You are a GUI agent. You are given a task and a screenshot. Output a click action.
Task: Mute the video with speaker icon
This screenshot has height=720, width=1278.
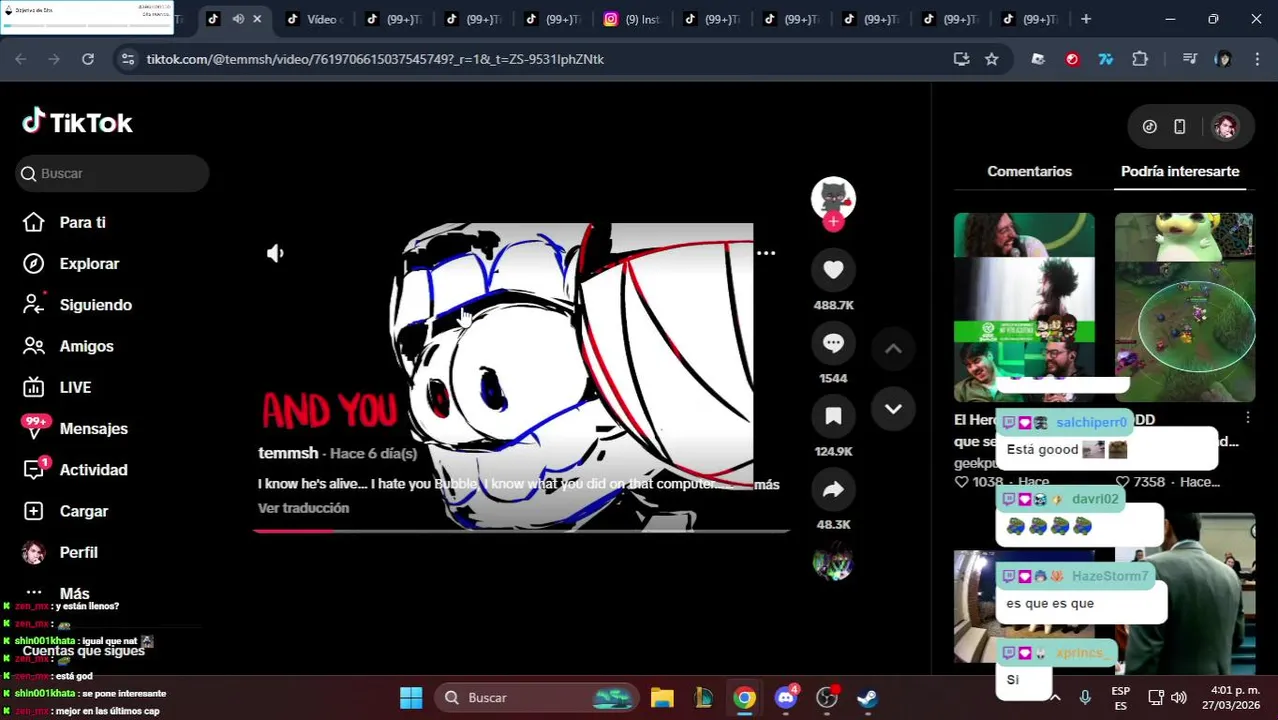click(x=275, y=253)
